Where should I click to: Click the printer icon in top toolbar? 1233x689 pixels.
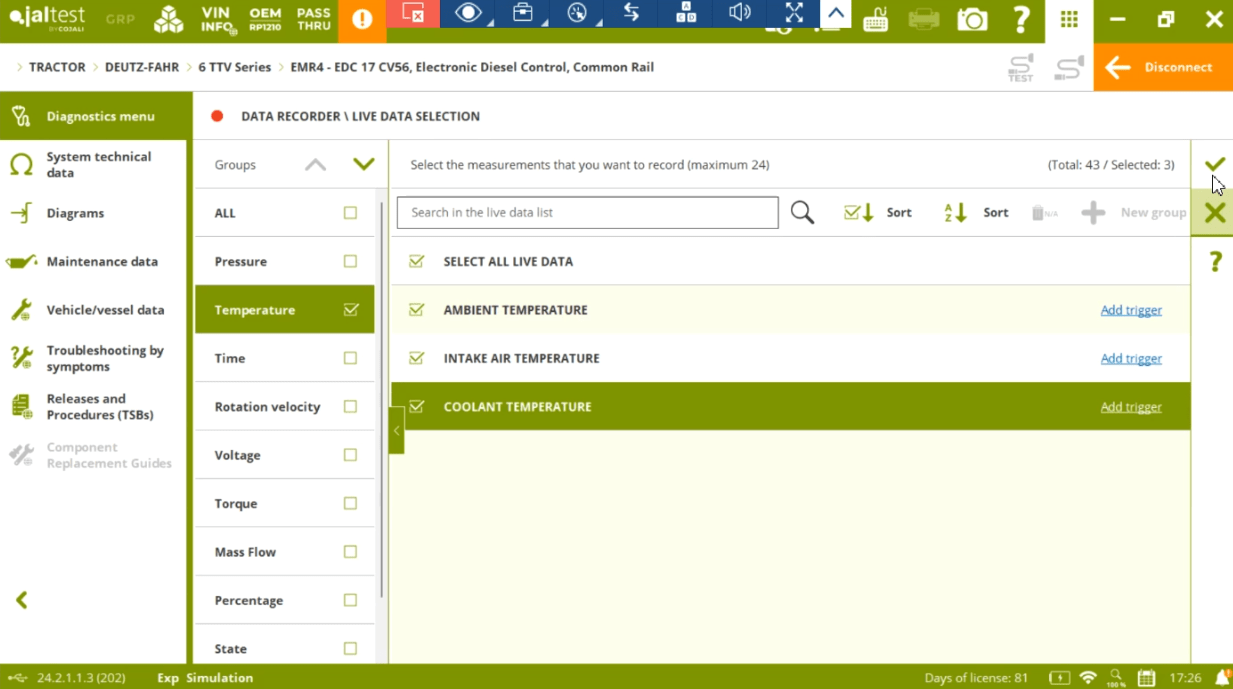pos(923,20)
